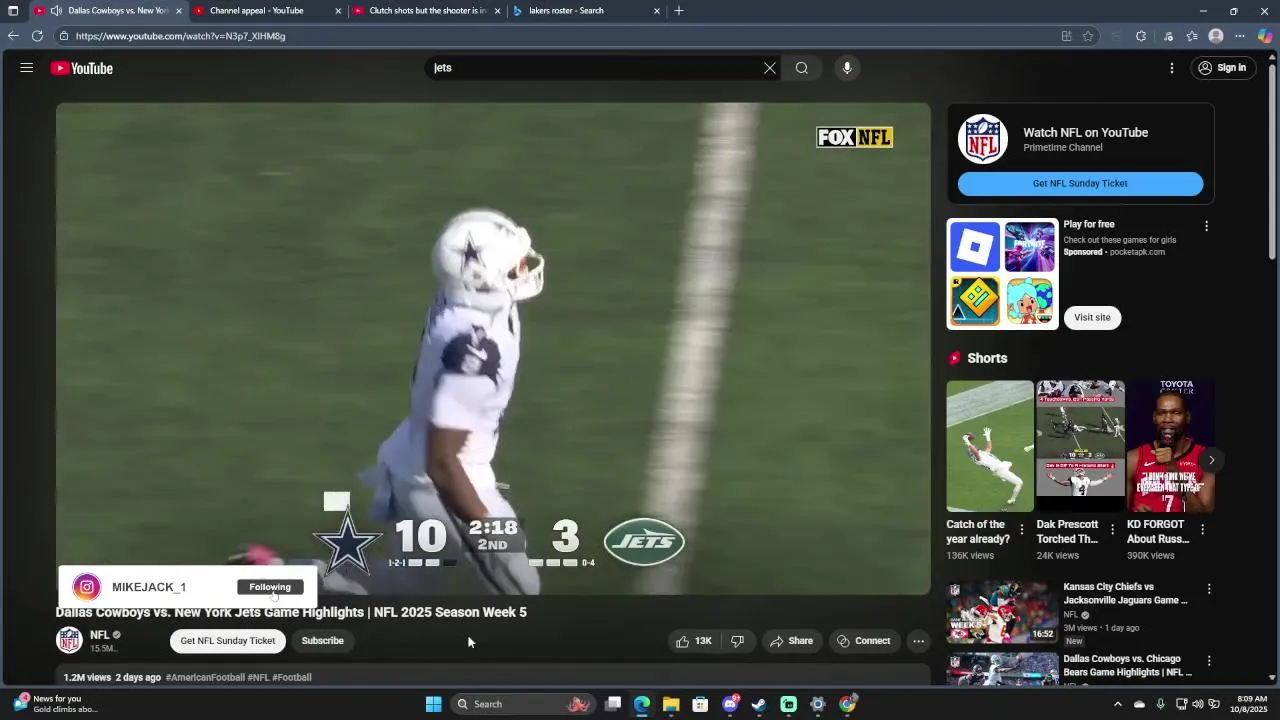Open the NFL channel avatar

coord(69,640)
